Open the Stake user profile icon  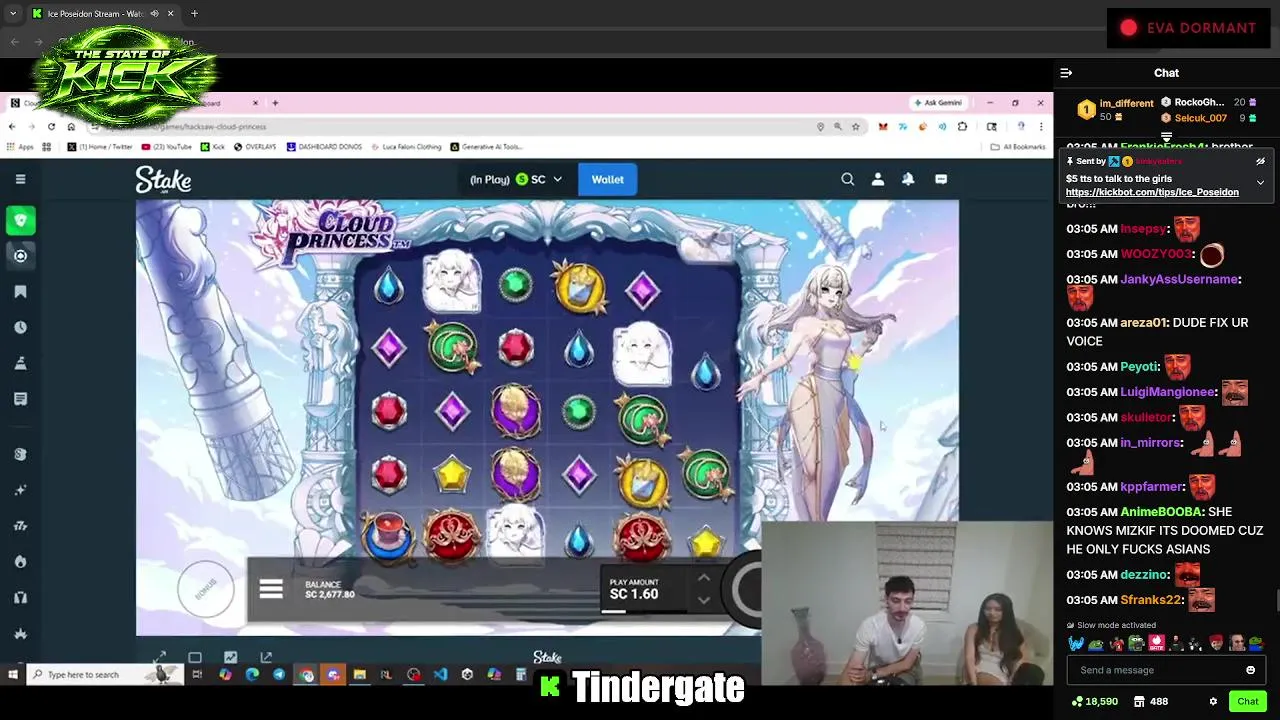coord(878,179)
